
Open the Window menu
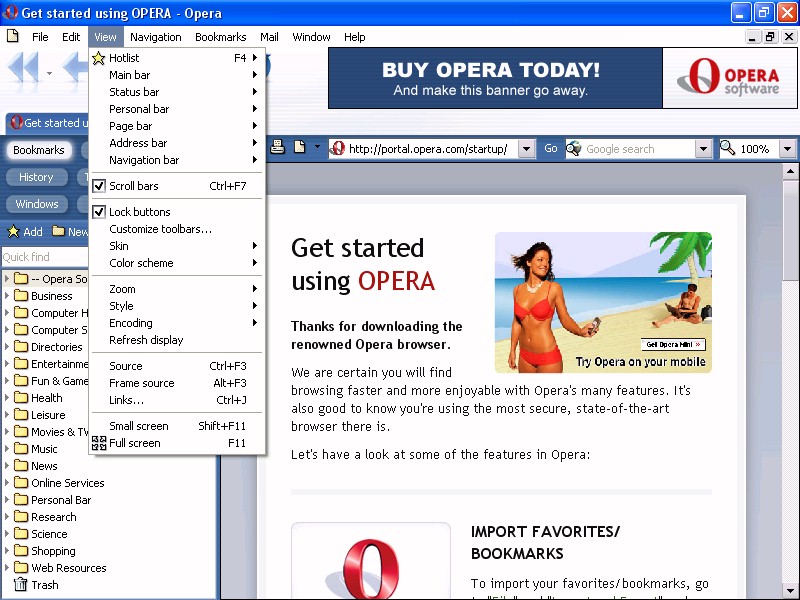click(311, 37)
